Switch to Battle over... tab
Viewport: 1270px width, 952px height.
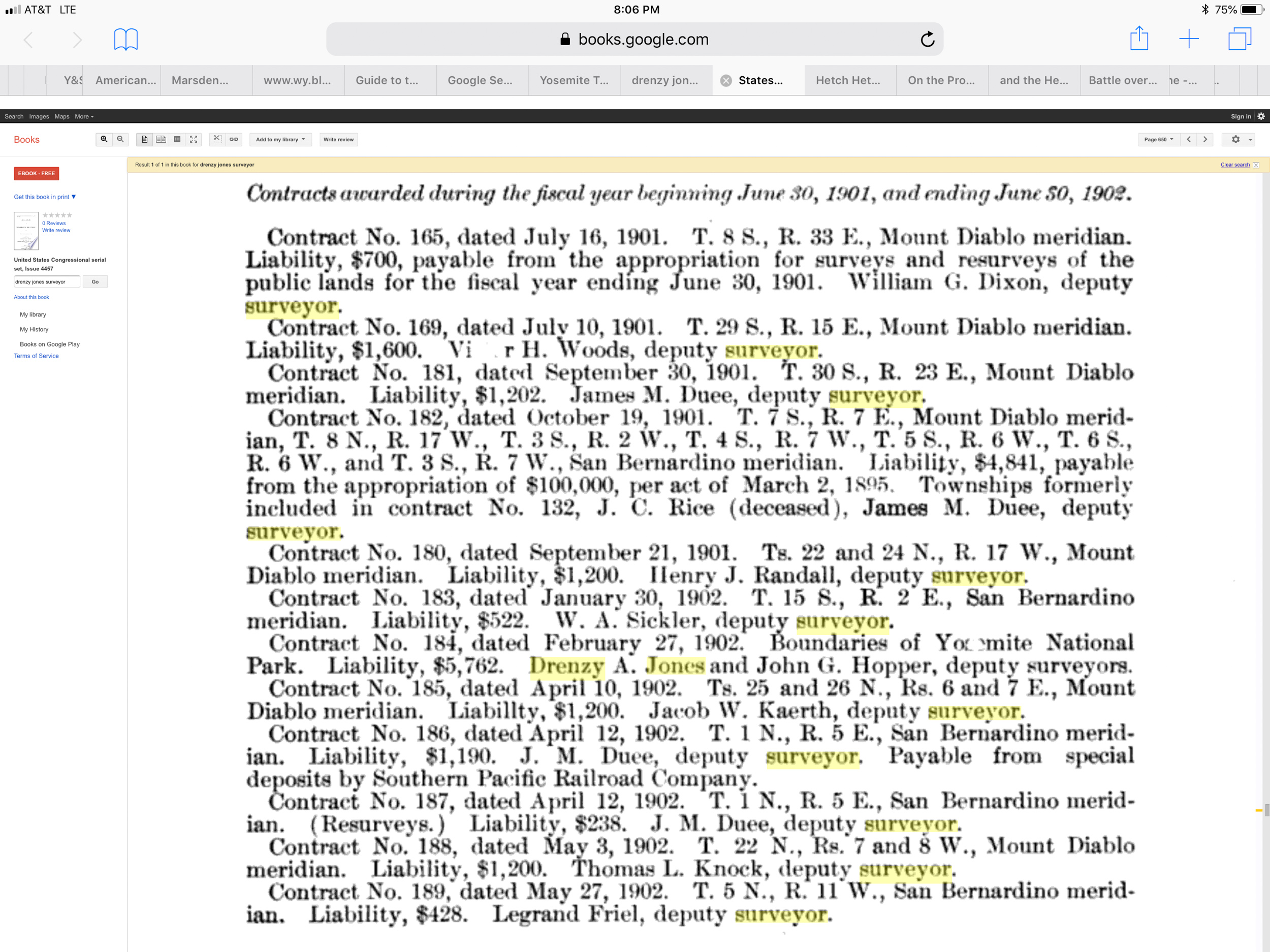click(1124, 80)
